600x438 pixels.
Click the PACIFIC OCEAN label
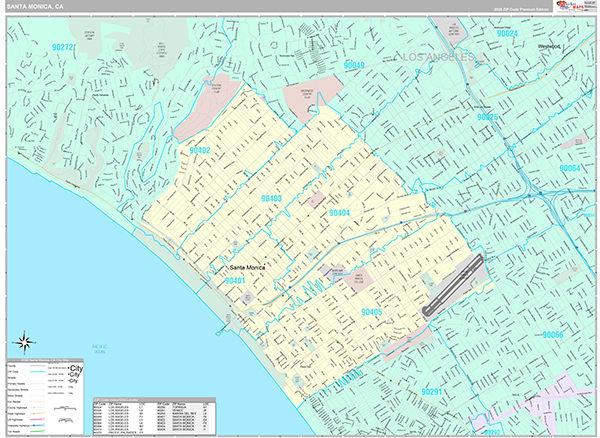[x=99, y=349]
